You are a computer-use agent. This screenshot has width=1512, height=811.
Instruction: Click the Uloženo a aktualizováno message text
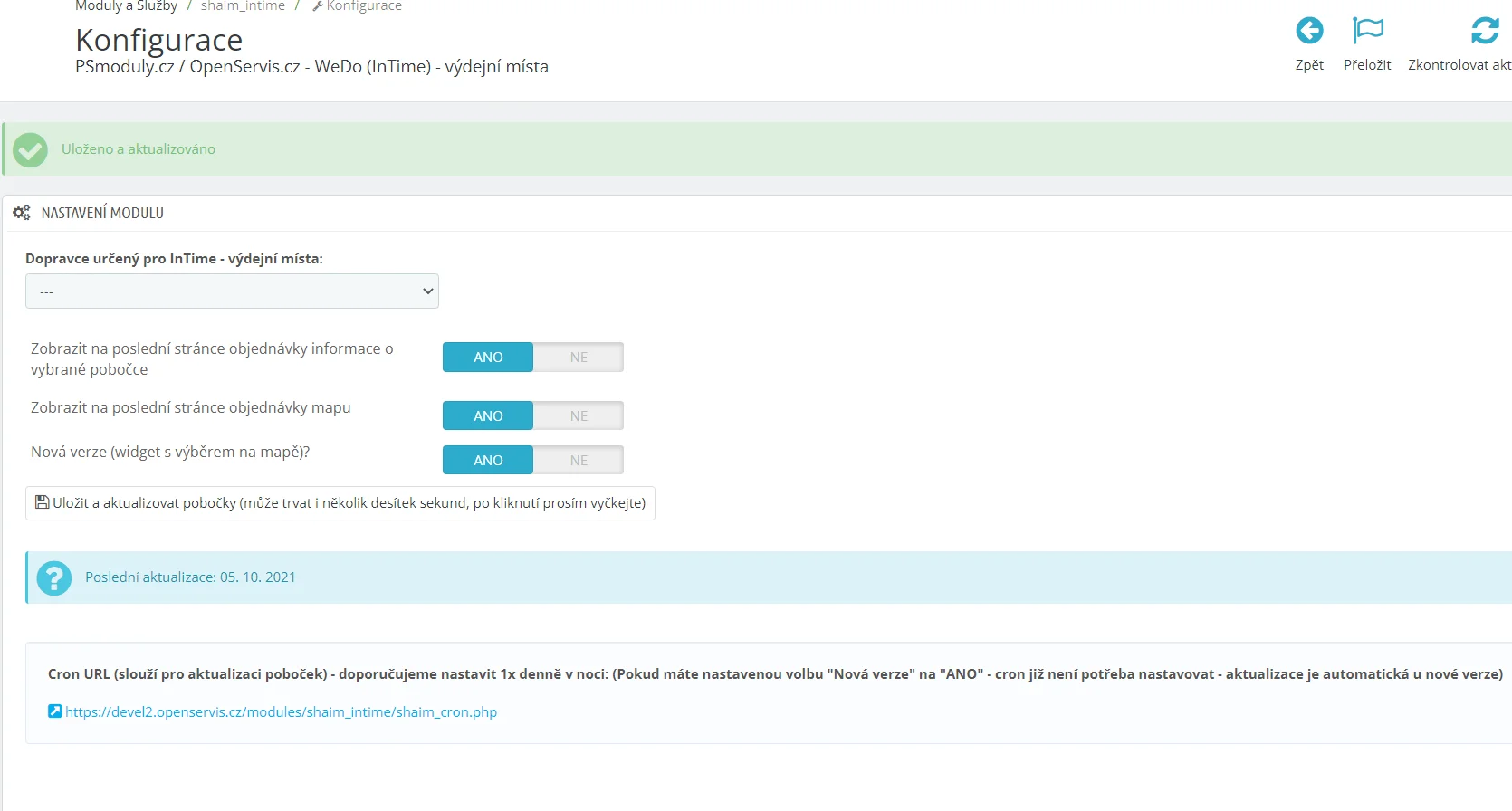click(x=139, y=149)
